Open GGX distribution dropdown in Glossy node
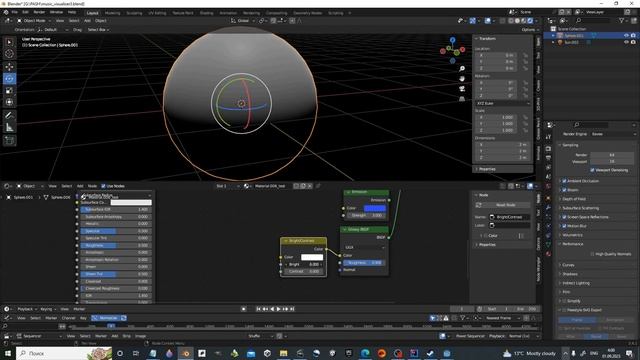Screen dimensions: 640x360 [x=364, y=247]
